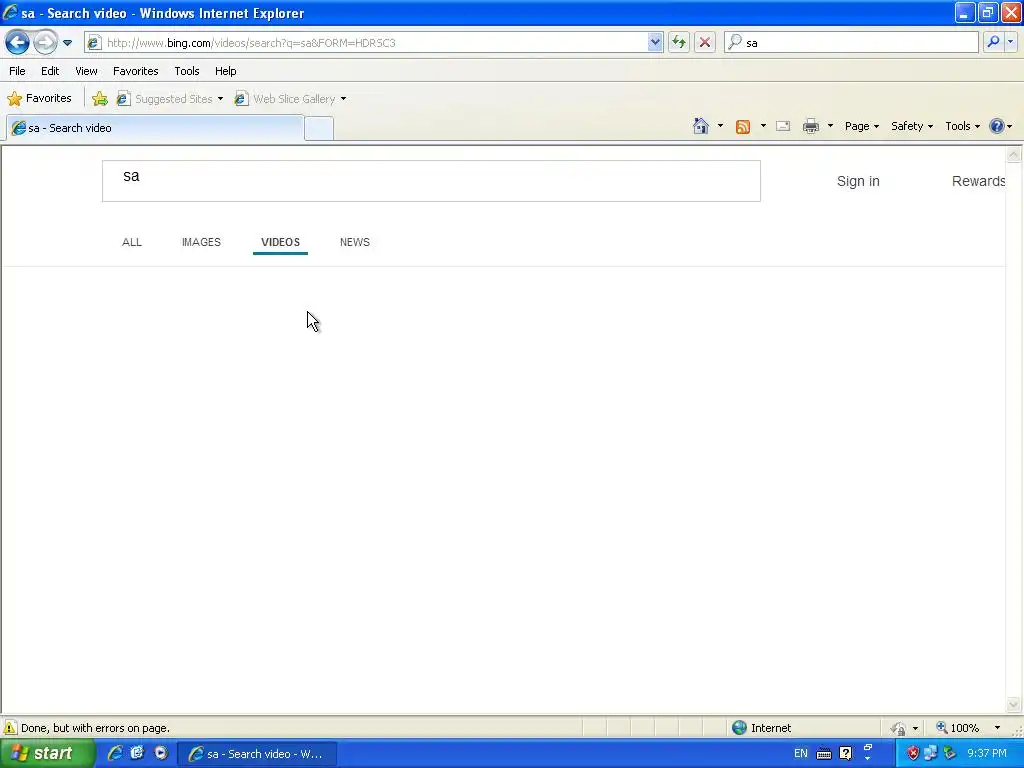Open the View menu
This screenshot has width=1024, height=768.
(86, 71)
